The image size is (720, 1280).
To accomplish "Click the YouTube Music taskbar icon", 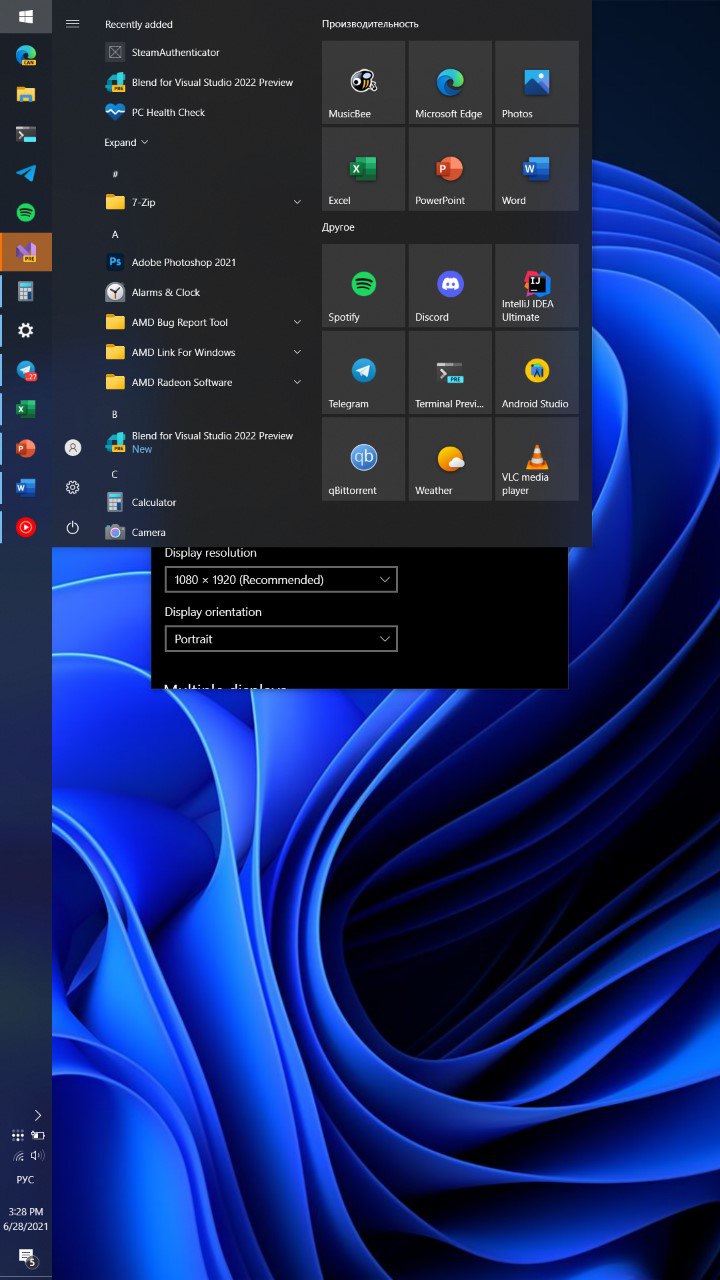I will click(x=26, y=527).
